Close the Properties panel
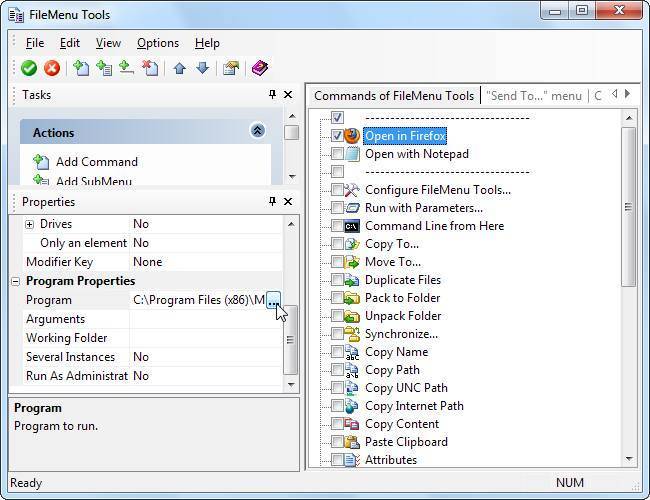 pos(288,201)
